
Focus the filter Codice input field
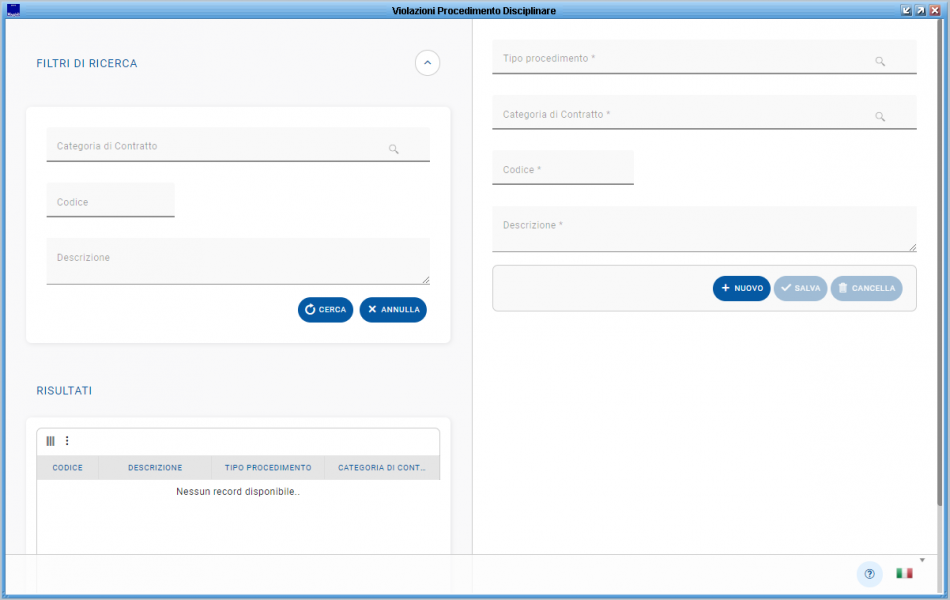pyautogui.click(x=110, y=200)
